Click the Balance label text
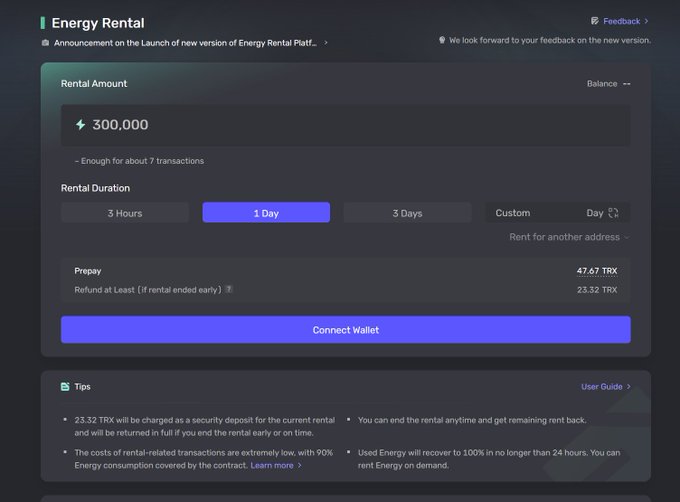Viewport: 680px width, 502px height. [602, 84]
